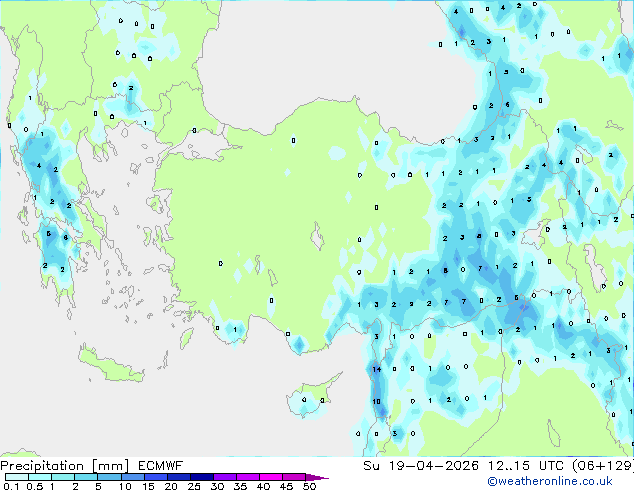This screenshot has height=490, width=634.
Task: Select the 5–10 mm legend swatch
Action: tap(109, 477)
